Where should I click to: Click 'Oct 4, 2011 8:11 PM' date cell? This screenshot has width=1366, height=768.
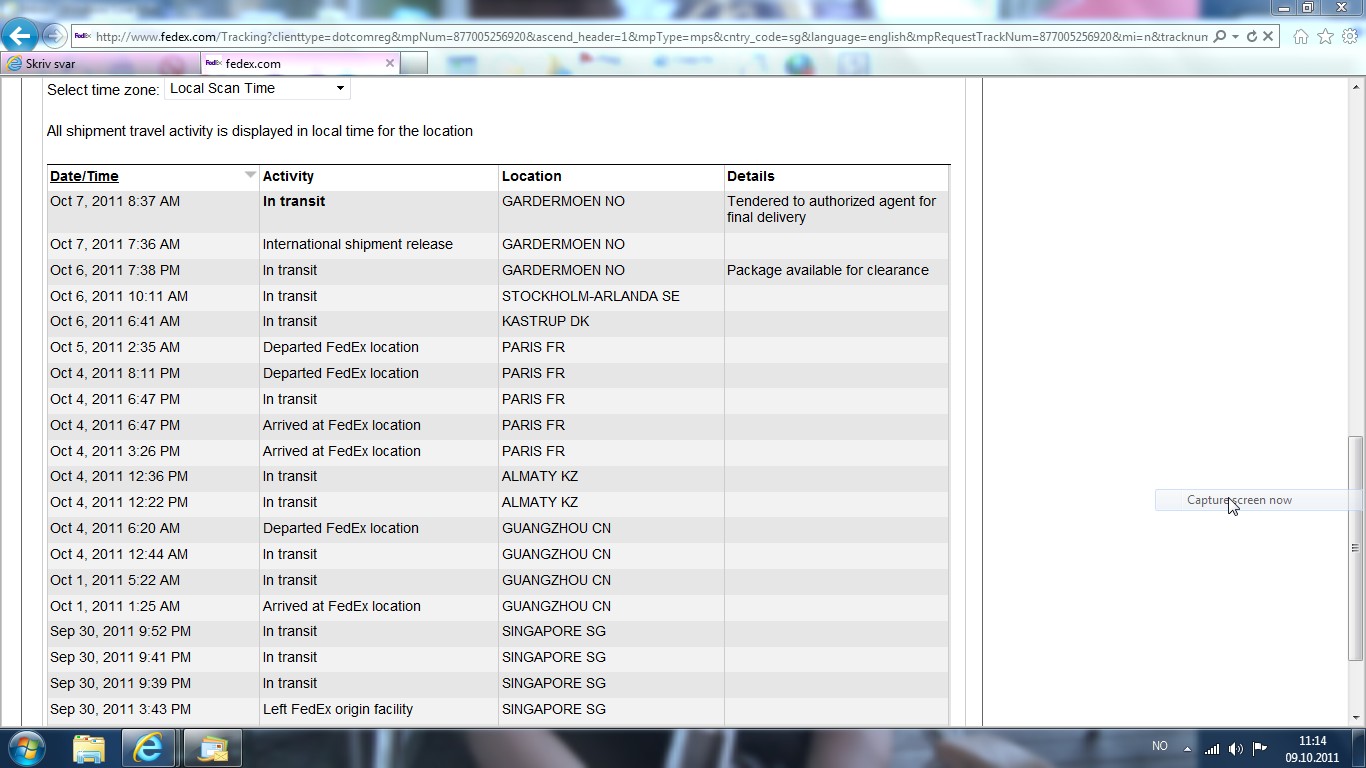point(115,373)
